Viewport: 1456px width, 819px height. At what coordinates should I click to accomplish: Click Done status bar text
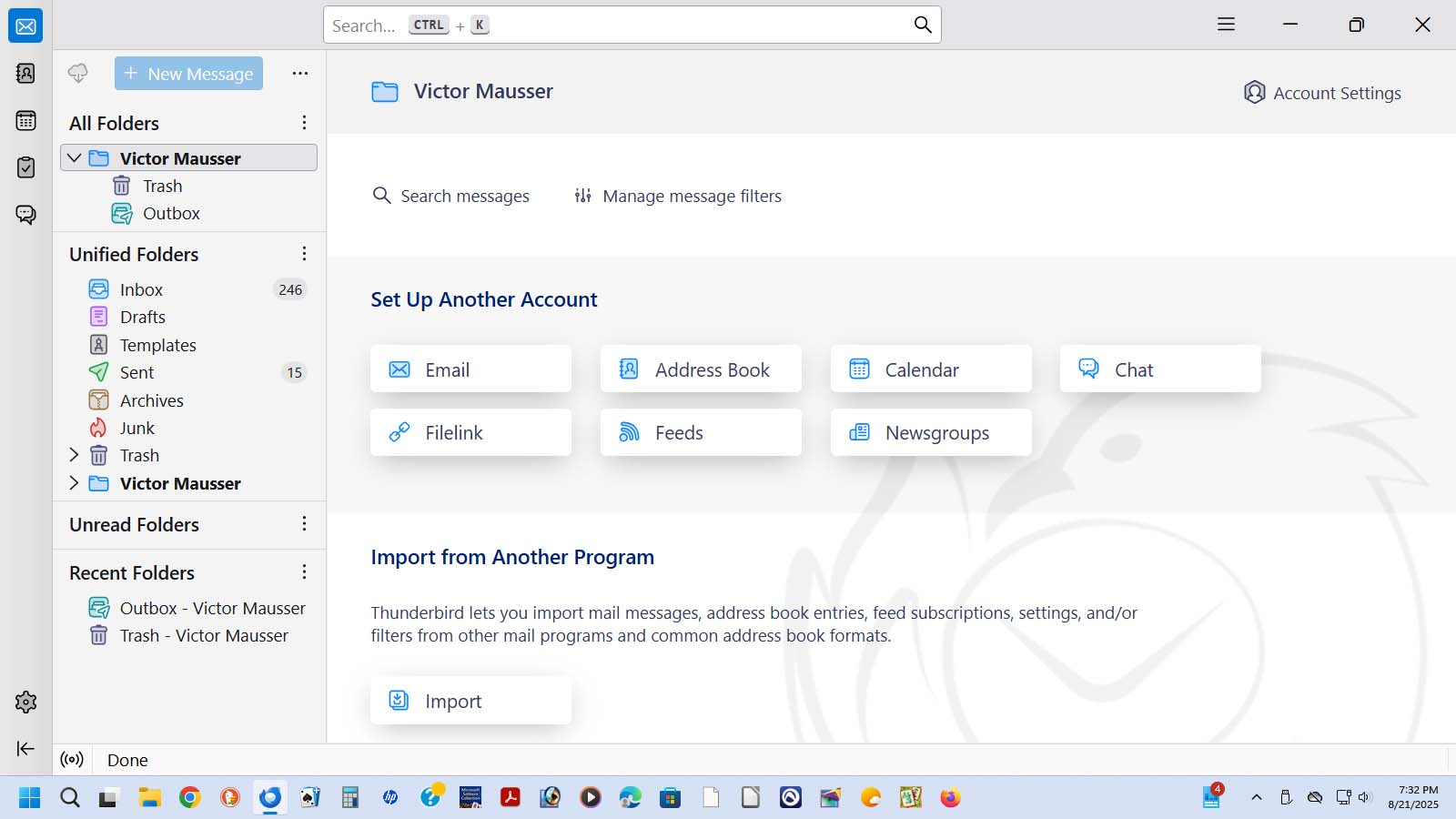coord(127,760)
